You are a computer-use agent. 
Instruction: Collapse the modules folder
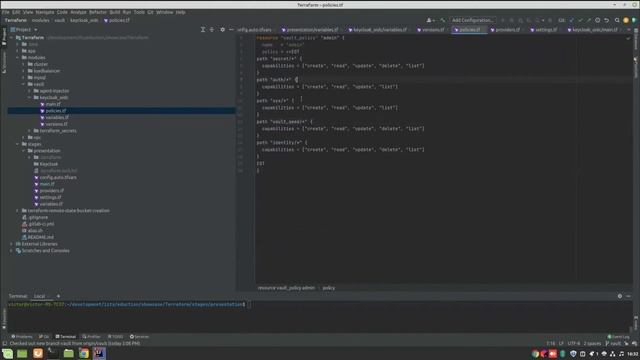click(18, 58)
